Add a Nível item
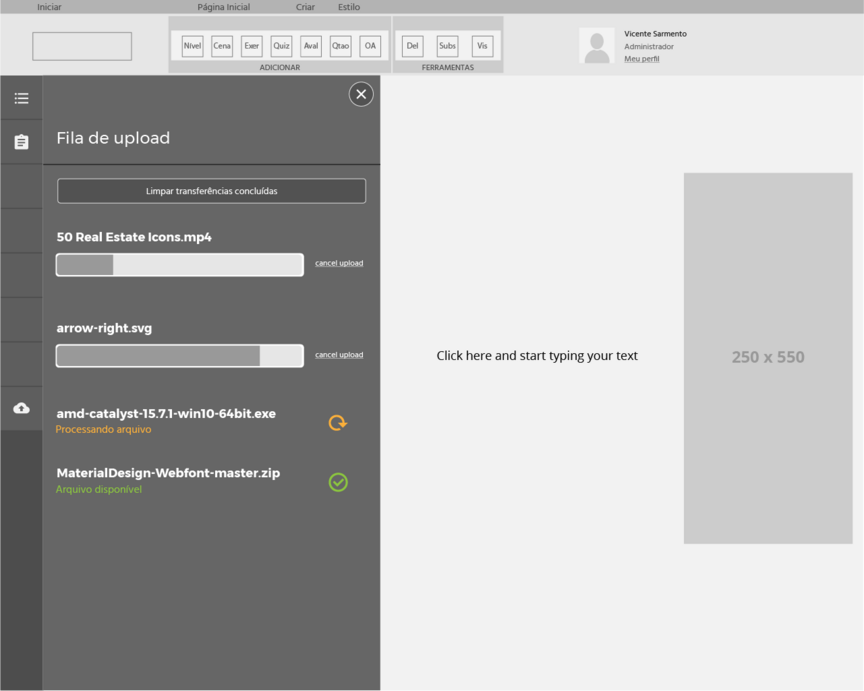Image resolution: width=864 pixels, height=691 pixels. tap(192, 46)
